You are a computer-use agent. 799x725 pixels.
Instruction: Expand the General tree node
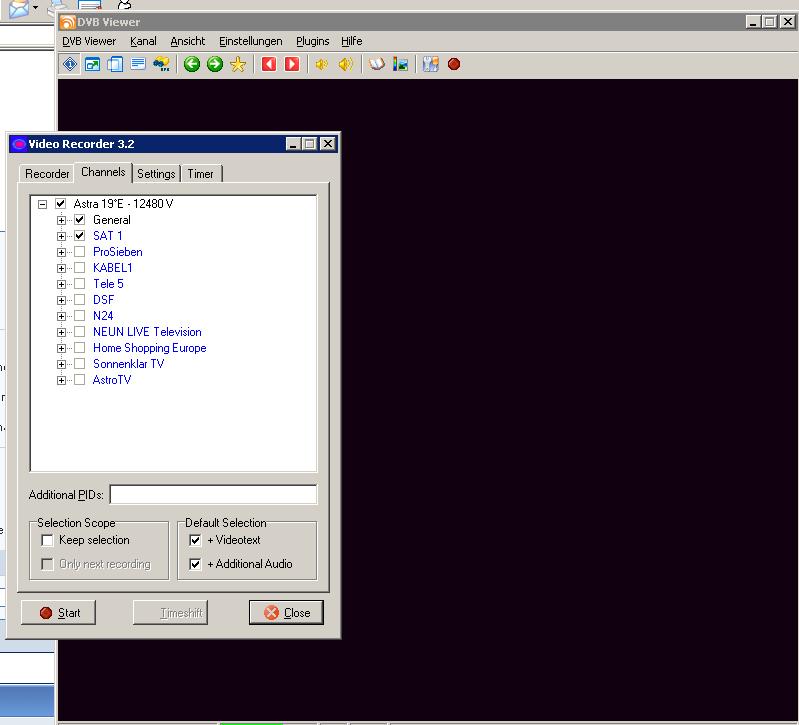61,221
